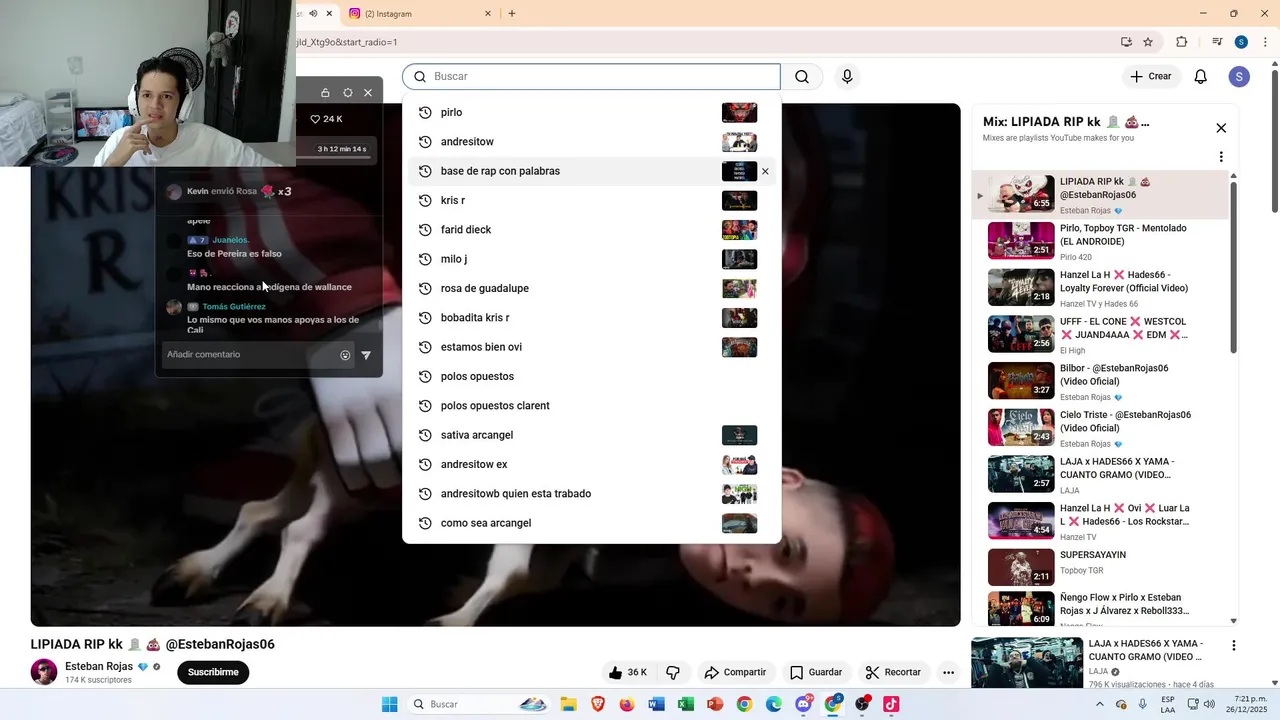
Task: Play 'SUPERSAYAYIN' by Topboy TGR
Action: 1100,568
